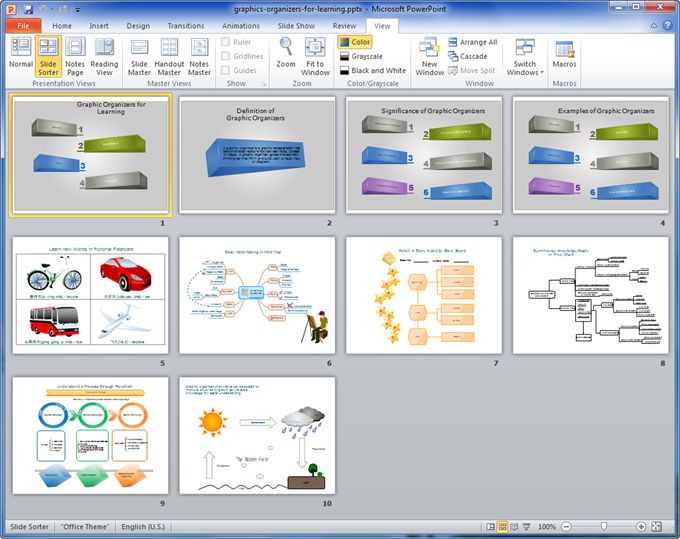Switch to the Home tab
The width and height of the screenshot is (680, 539).
[62, 26]
